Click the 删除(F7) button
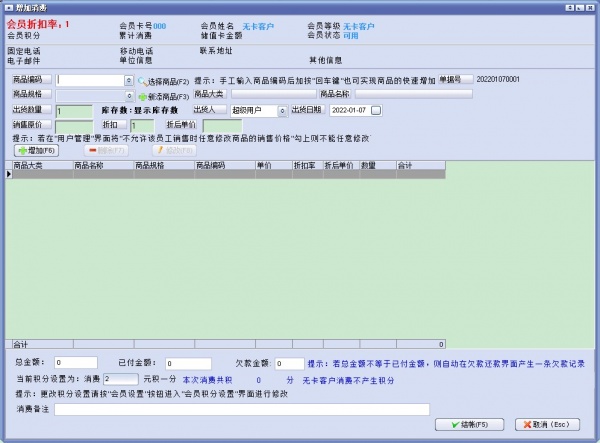 click(x=106, y=150)
